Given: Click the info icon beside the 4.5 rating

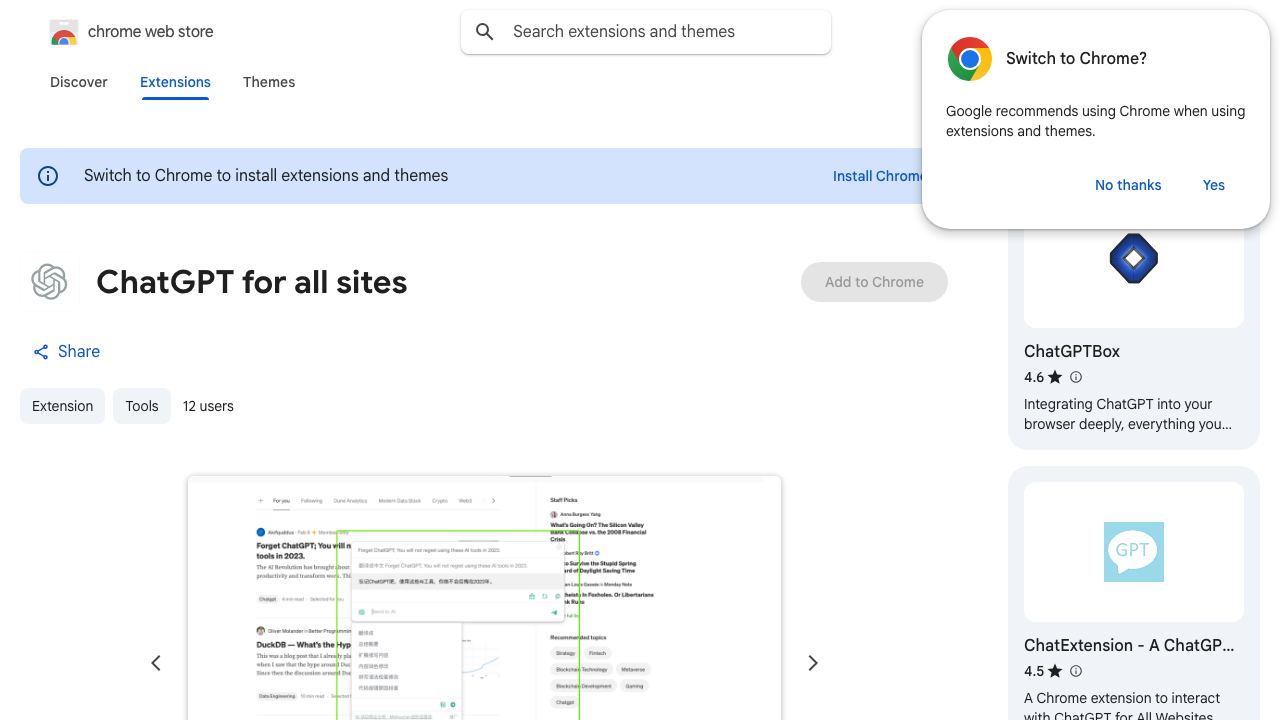Looking at the screenshot, I should (x=1076, y=671).
